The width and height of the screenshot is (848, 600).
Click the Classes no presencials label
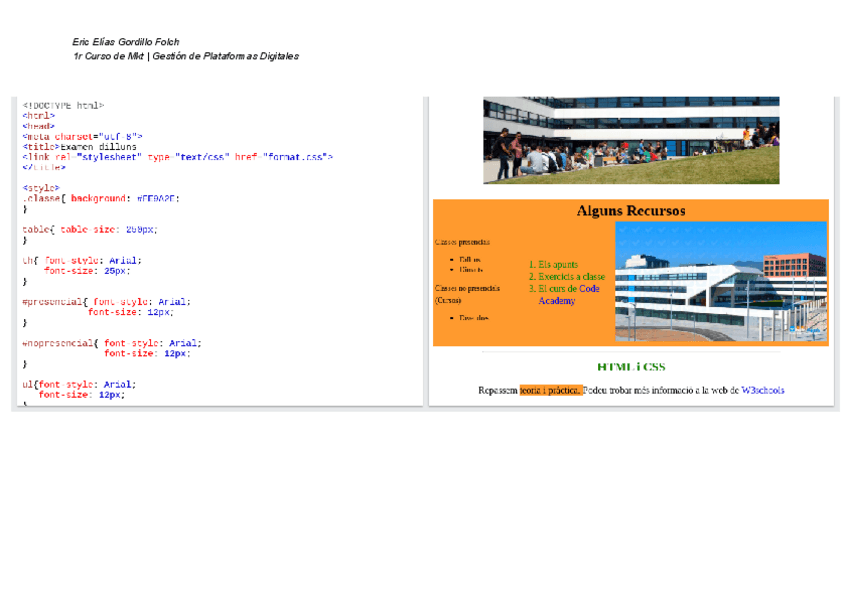click(x=467, y=288)
